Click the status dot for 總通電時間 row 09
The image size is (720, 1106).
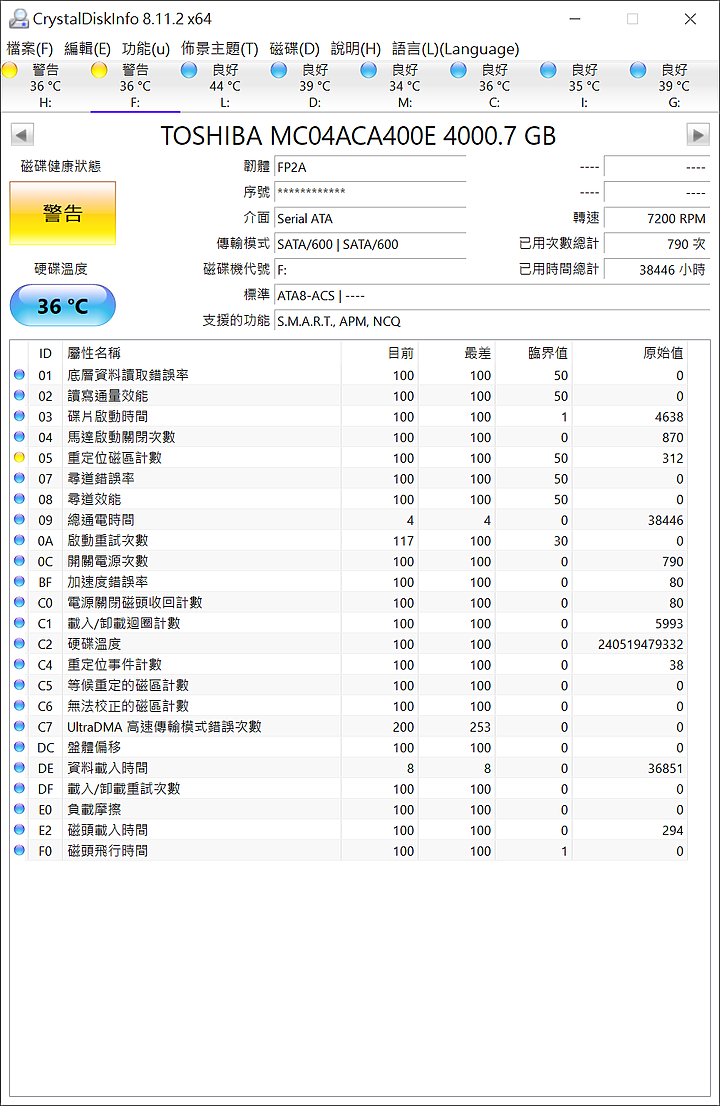coord(19,519)
